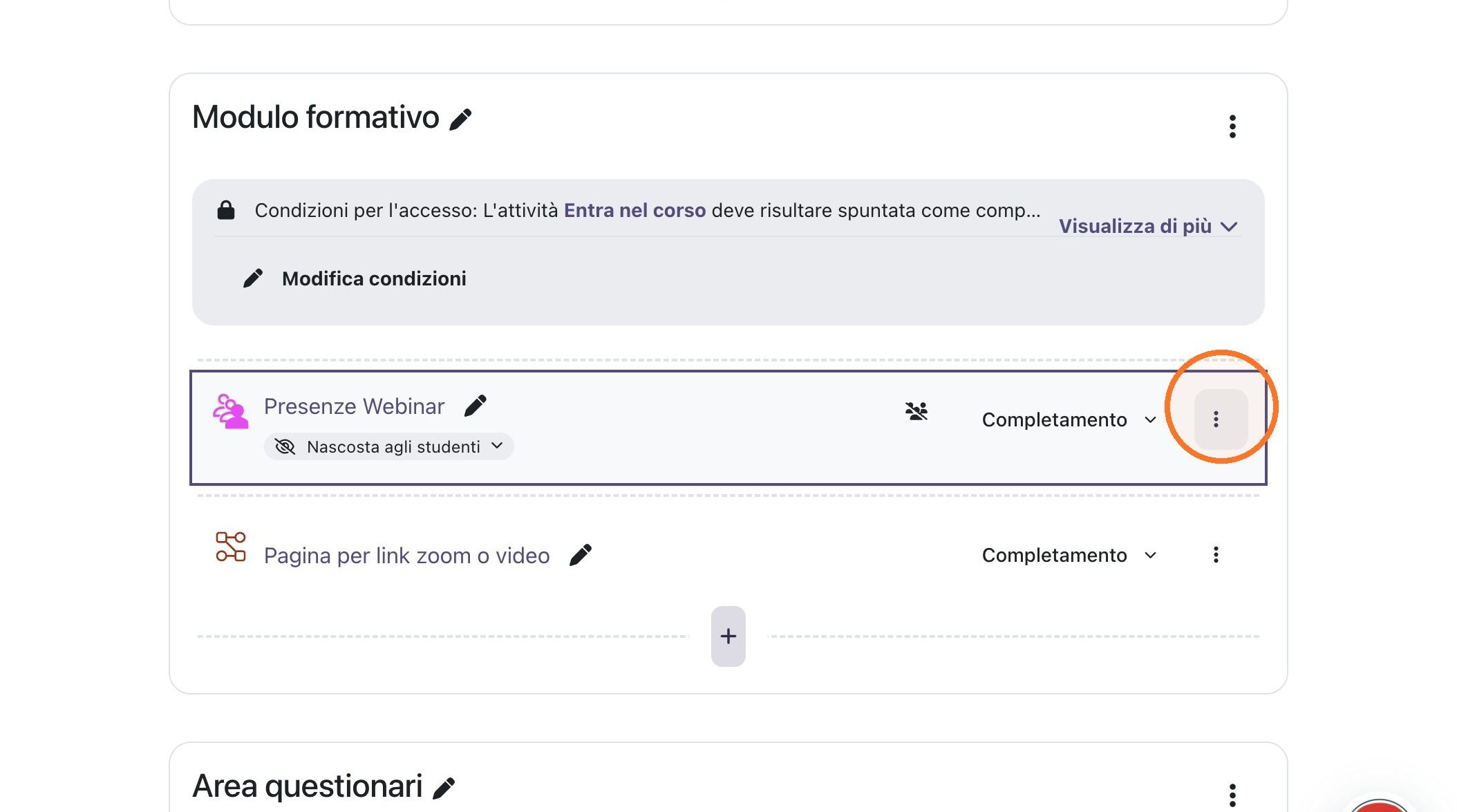
Task: Open three-dot menu for Pagina per link zoom
Action: click(x=1216, y=555)
